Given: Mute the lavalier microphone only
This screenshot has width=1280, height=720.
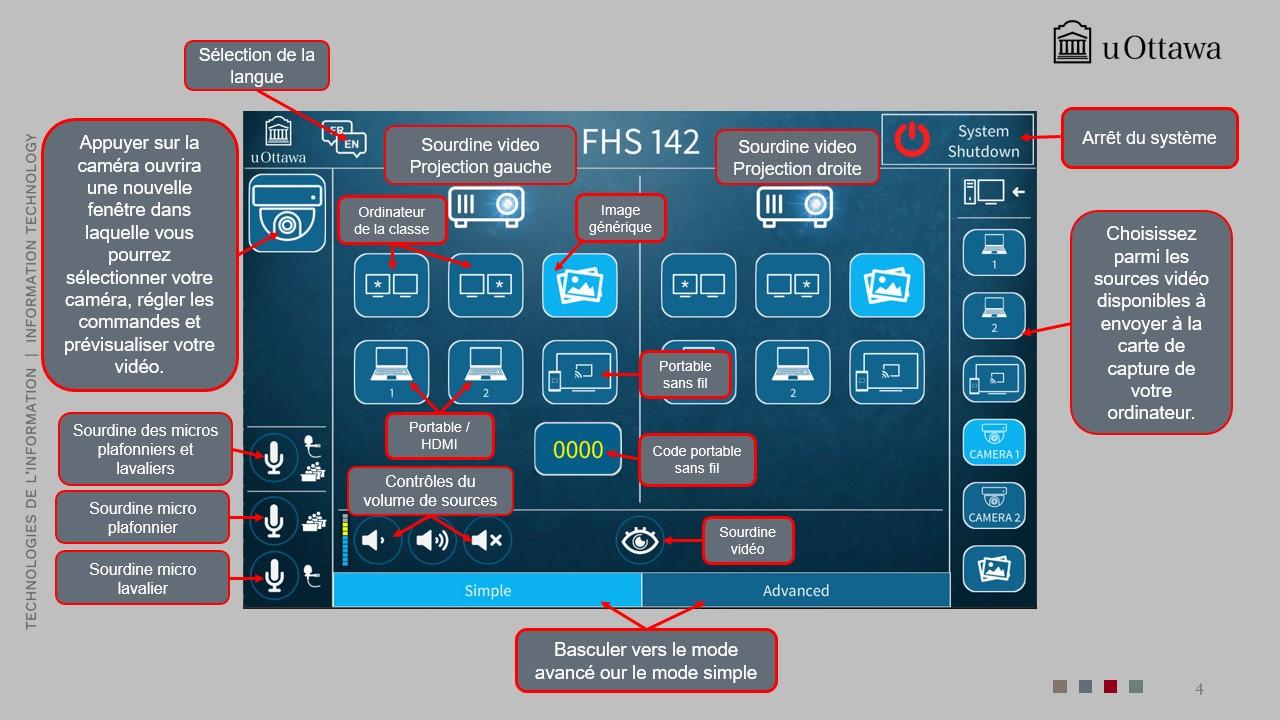Looking at the screenshot, I should [x=273, y=576].
